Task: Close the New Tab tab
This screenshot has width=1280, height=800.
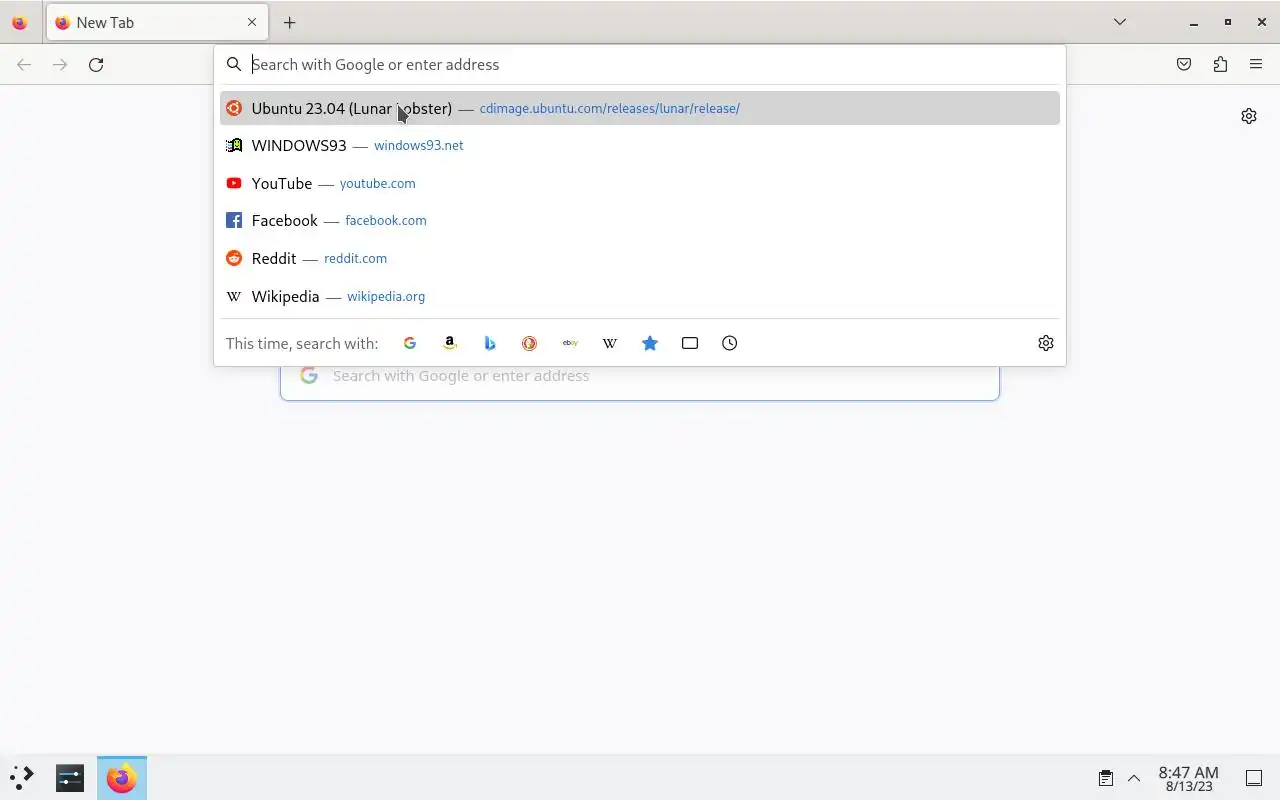Action: pyautogui.click(x=252, y=22)
